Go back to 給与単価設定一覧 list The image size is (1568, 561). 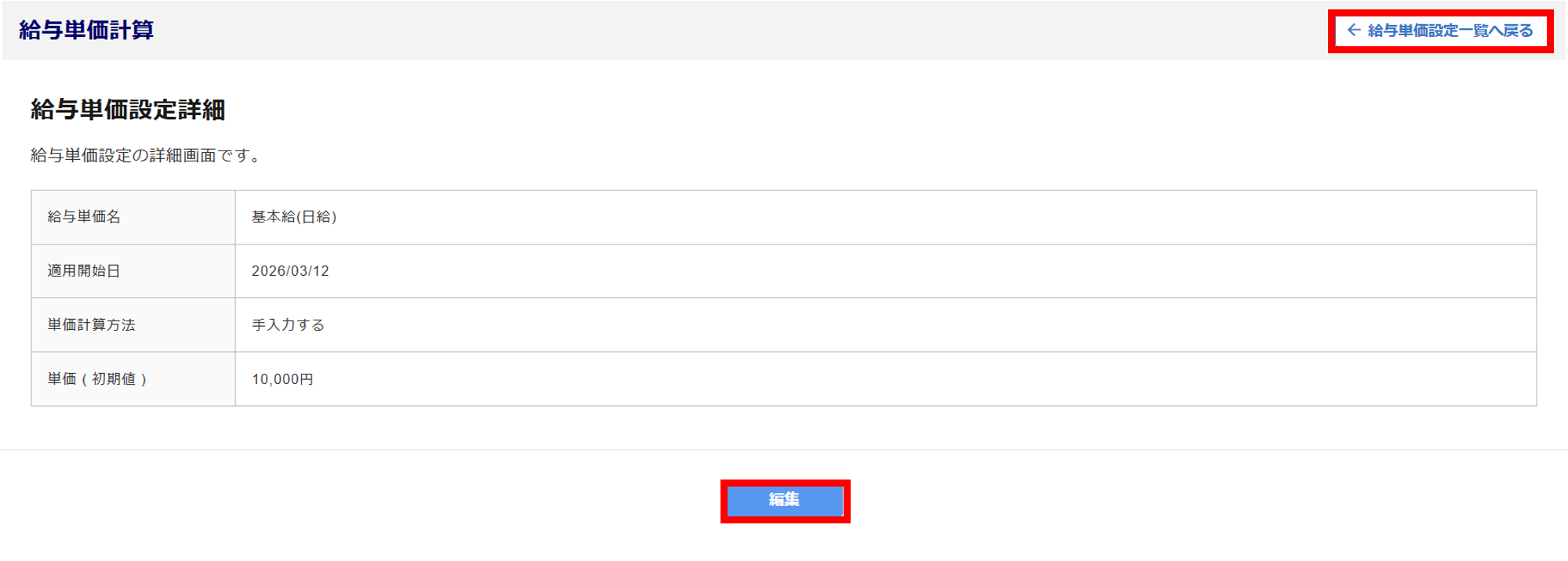point(1450,31)
